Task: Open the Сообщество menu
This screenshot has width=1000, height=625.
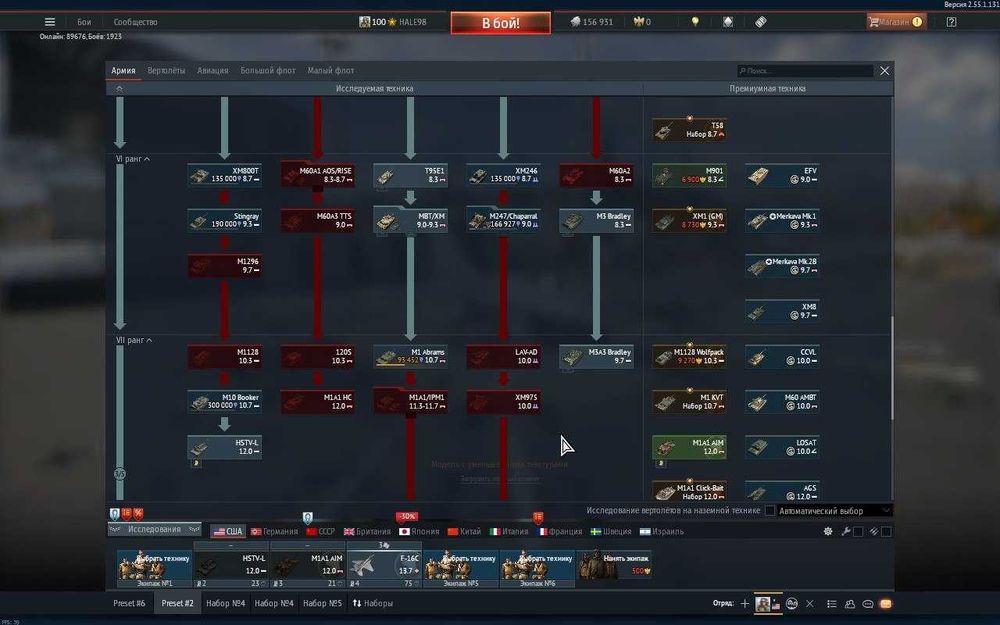Action: (135, 22)
